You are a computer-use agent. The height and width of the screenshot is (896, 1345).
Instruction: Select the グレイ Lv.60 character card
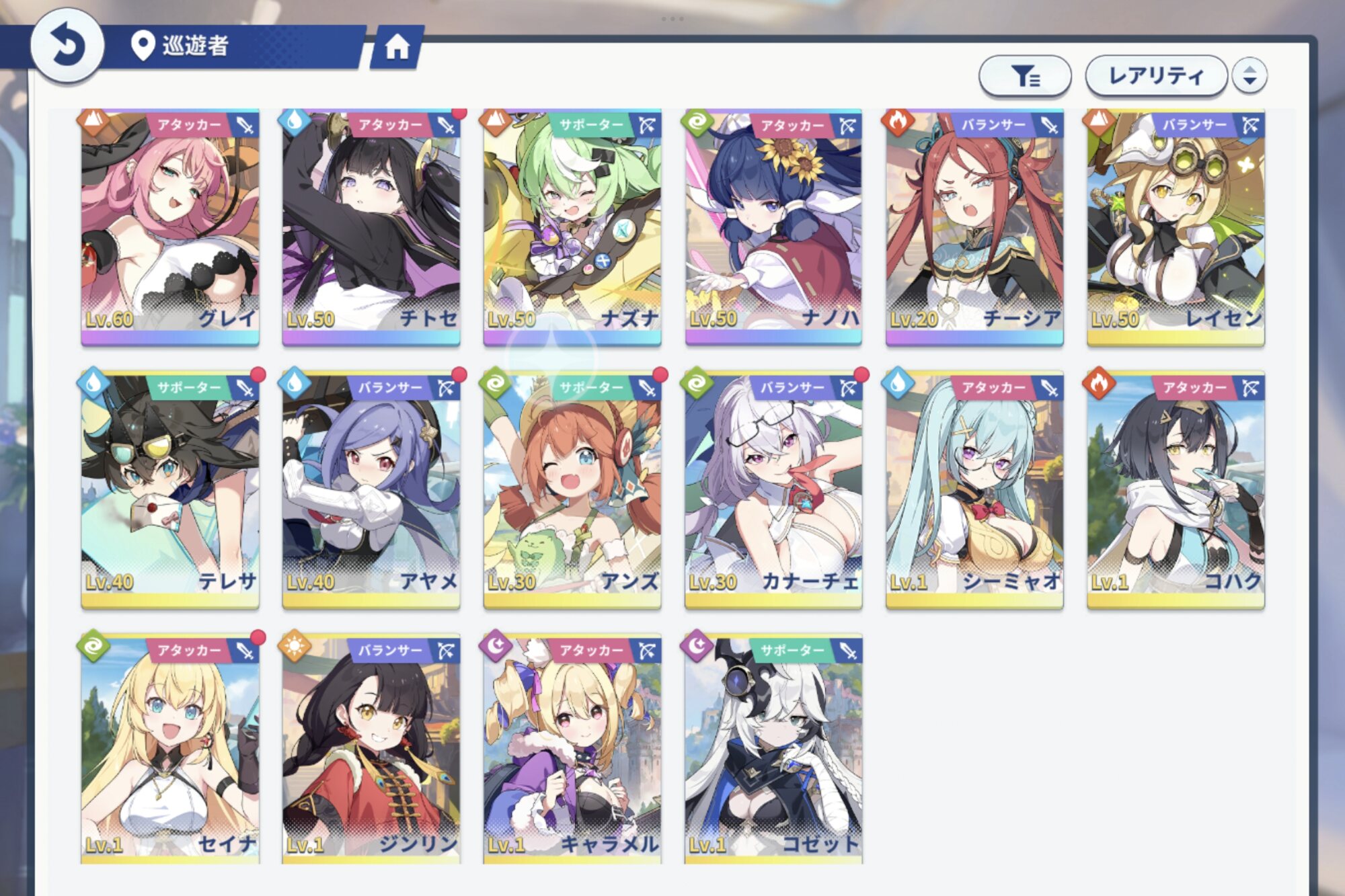coord(170,228)
